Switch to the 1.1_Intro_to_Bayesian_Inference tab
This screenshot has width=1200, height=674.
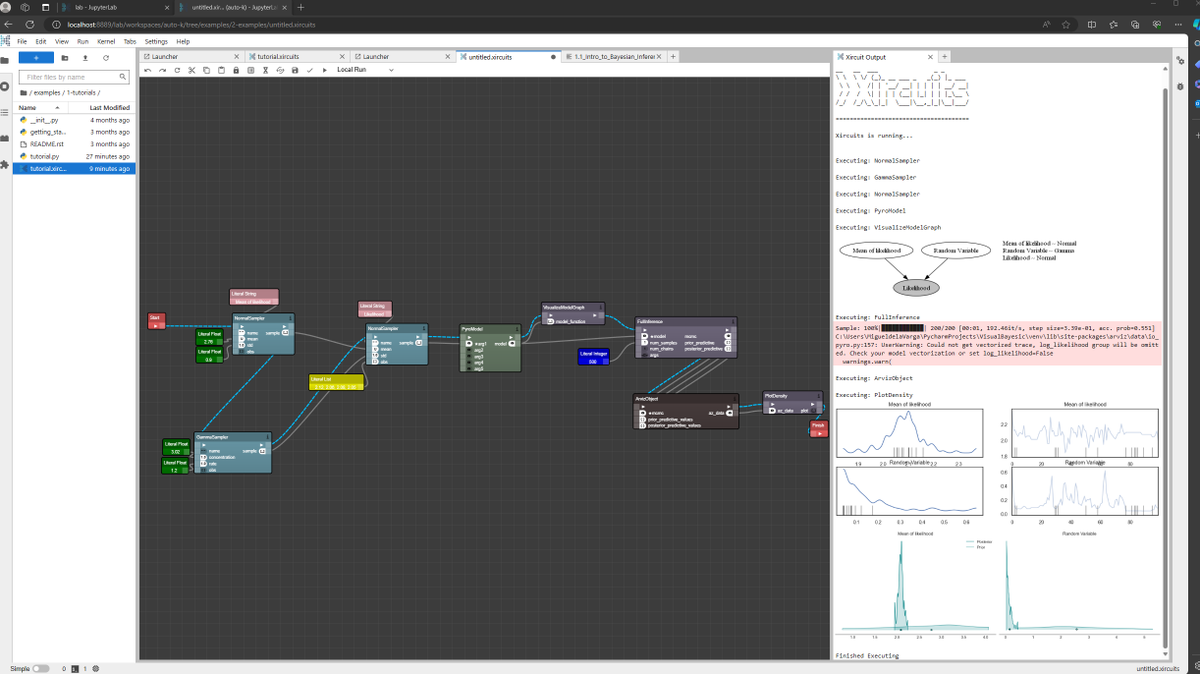(613, 57)
